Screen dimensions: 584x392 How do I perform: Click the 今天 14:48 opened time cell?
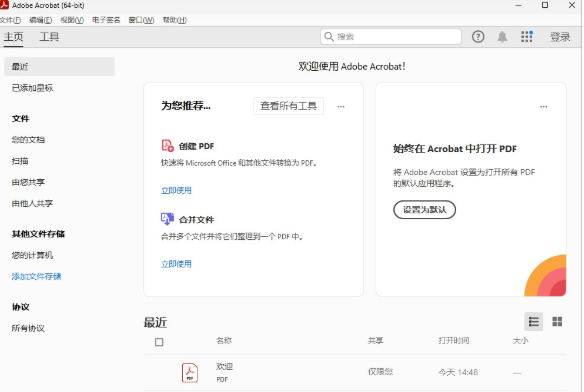[458, 372]
